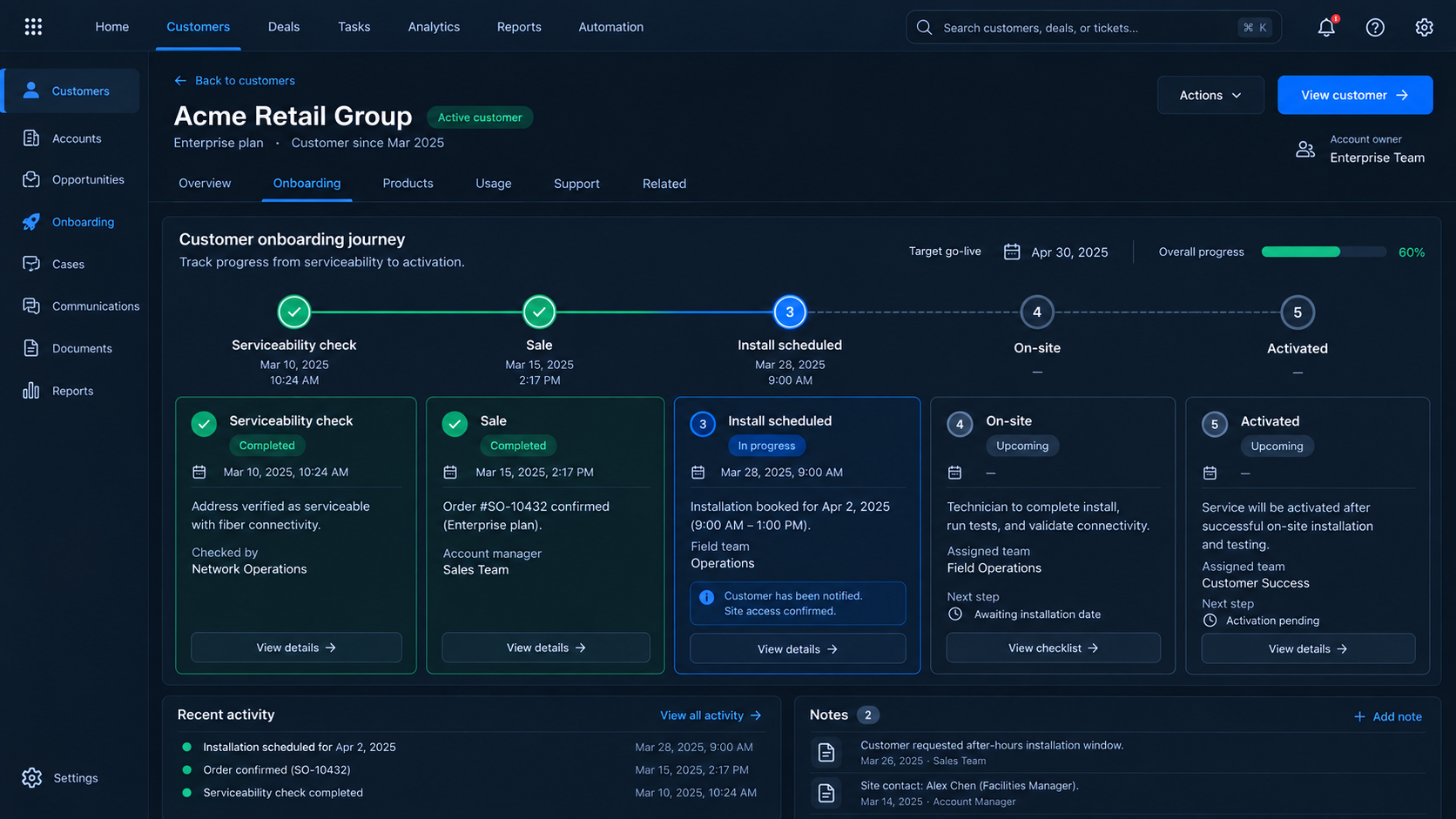The width and height of the screenshot is (1456, 819).
Task: Open the notifications bell
Action: coord(1326,27)
